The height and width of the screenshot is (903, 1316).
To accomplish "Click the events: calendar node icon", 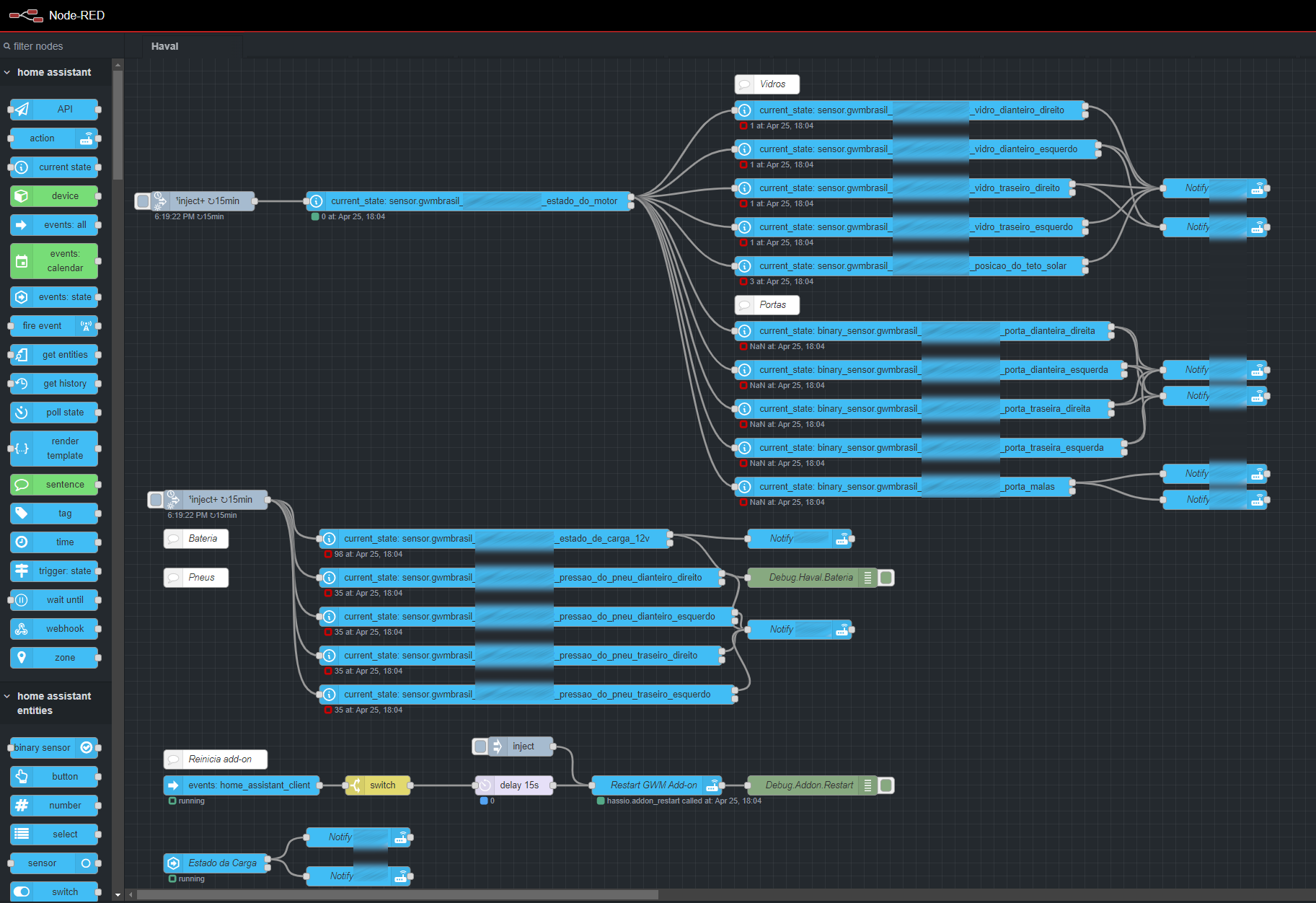I will [x=22, y=261].
